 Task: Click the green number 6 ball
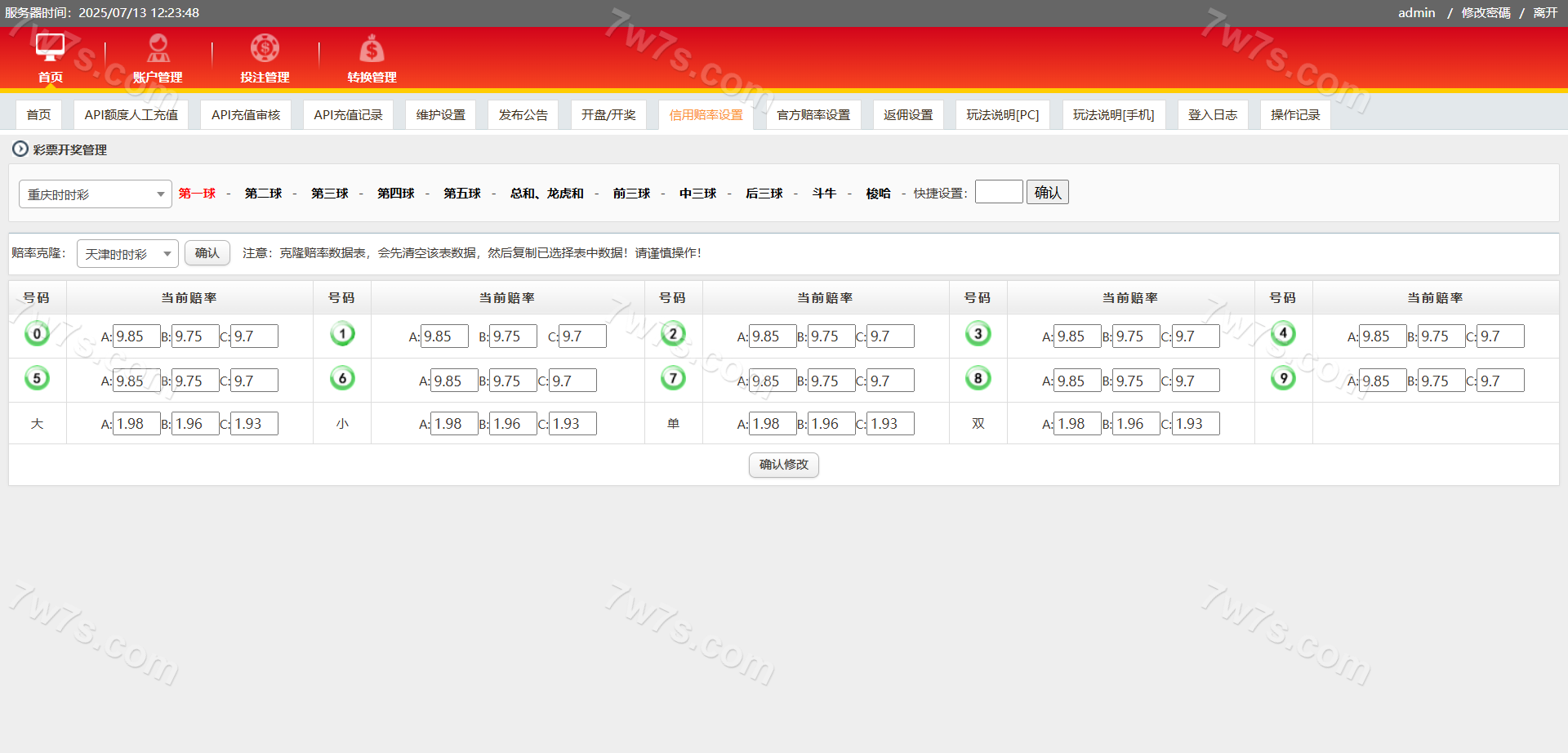point(342,378)
